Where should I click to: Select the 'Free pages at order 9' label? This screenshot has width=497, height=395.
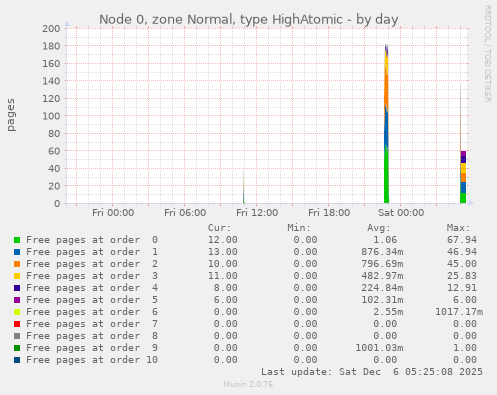pyautogui.click(x=92, y=348)
